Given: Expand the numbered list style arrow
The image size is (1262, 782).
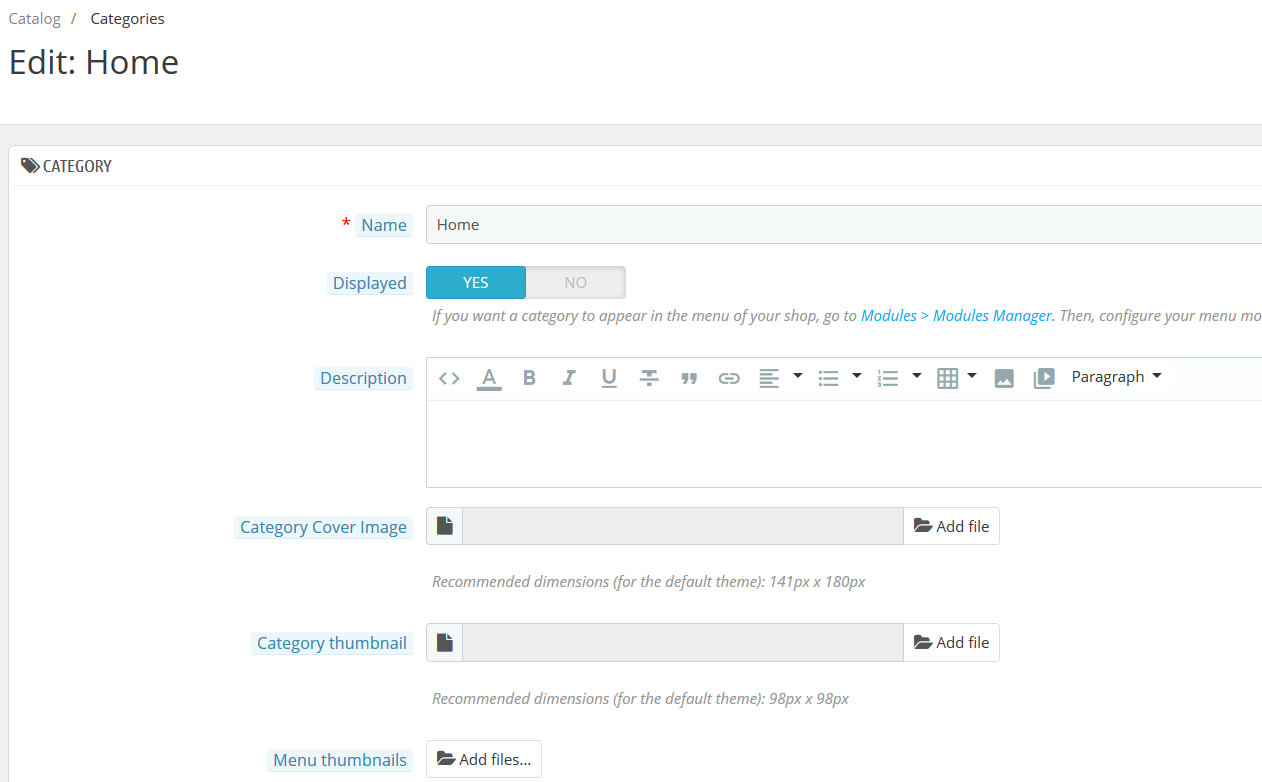Looking at the screenshot, I should coord(916,377).
